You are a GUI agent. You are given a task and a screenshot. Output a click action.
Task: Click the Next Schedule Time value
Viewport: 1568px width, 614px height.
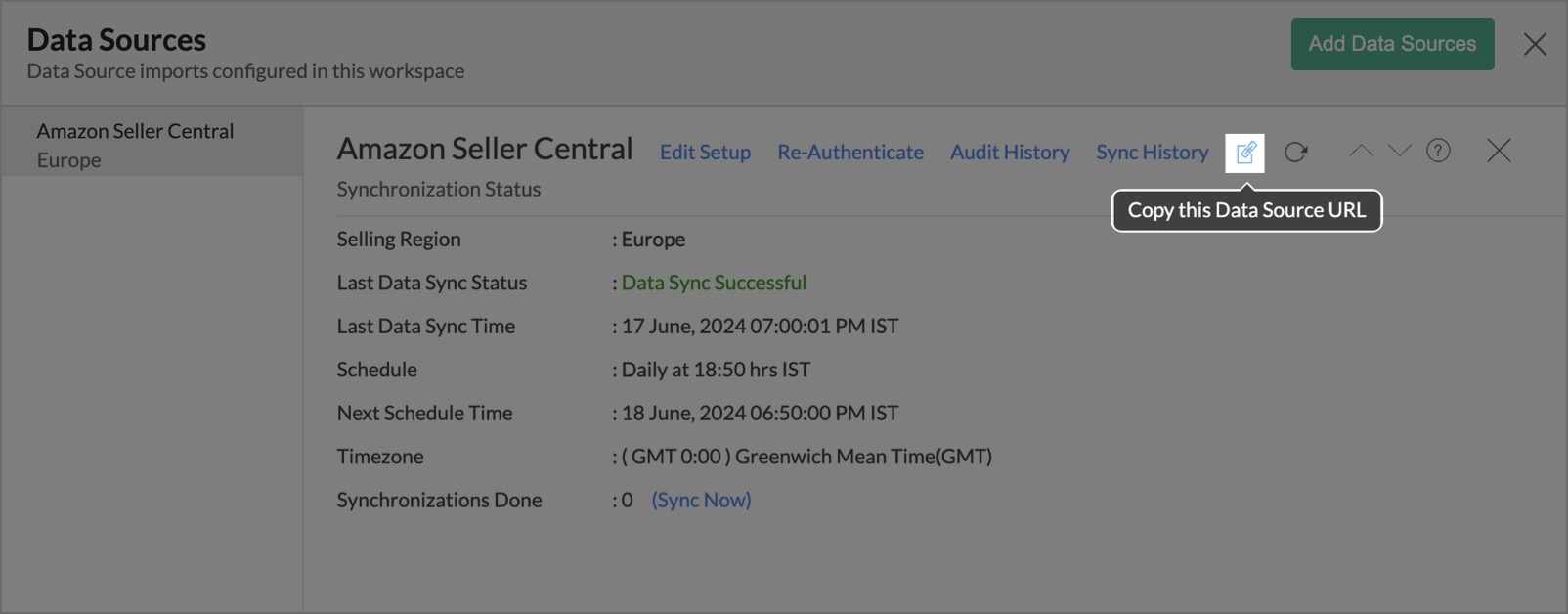click(x=760, y=413)
